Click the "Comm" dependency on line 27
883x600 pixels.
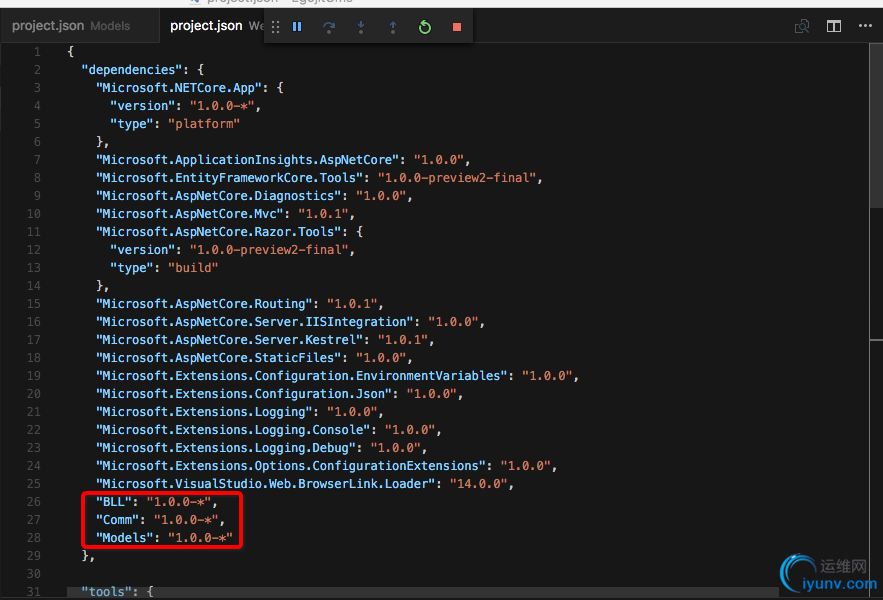tap(117, 520)
